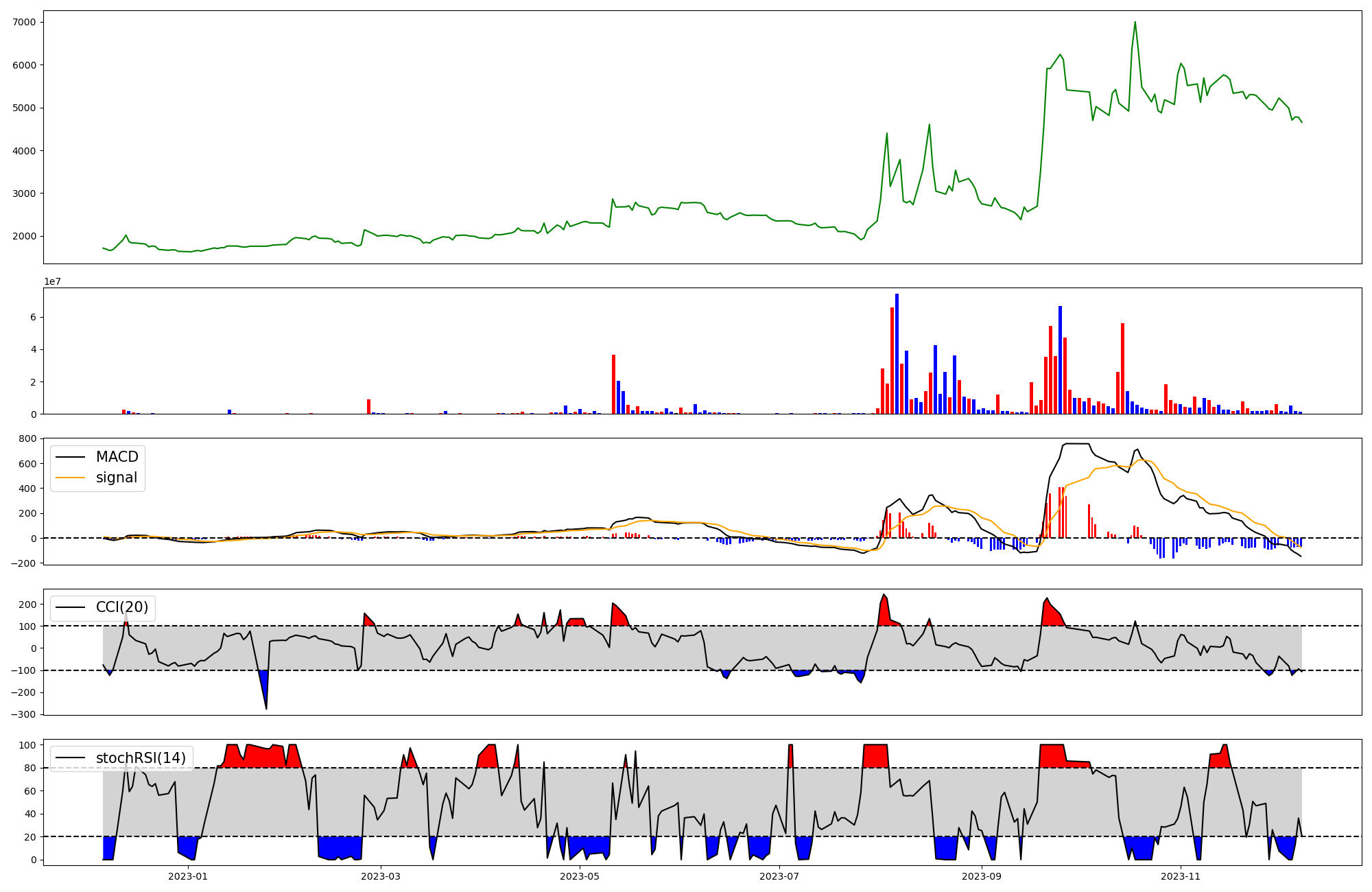The height and width of the screenshot is (892, 1372).
Task: Click the 2023-03 x-axis date label
Action: tap(381, 876)
